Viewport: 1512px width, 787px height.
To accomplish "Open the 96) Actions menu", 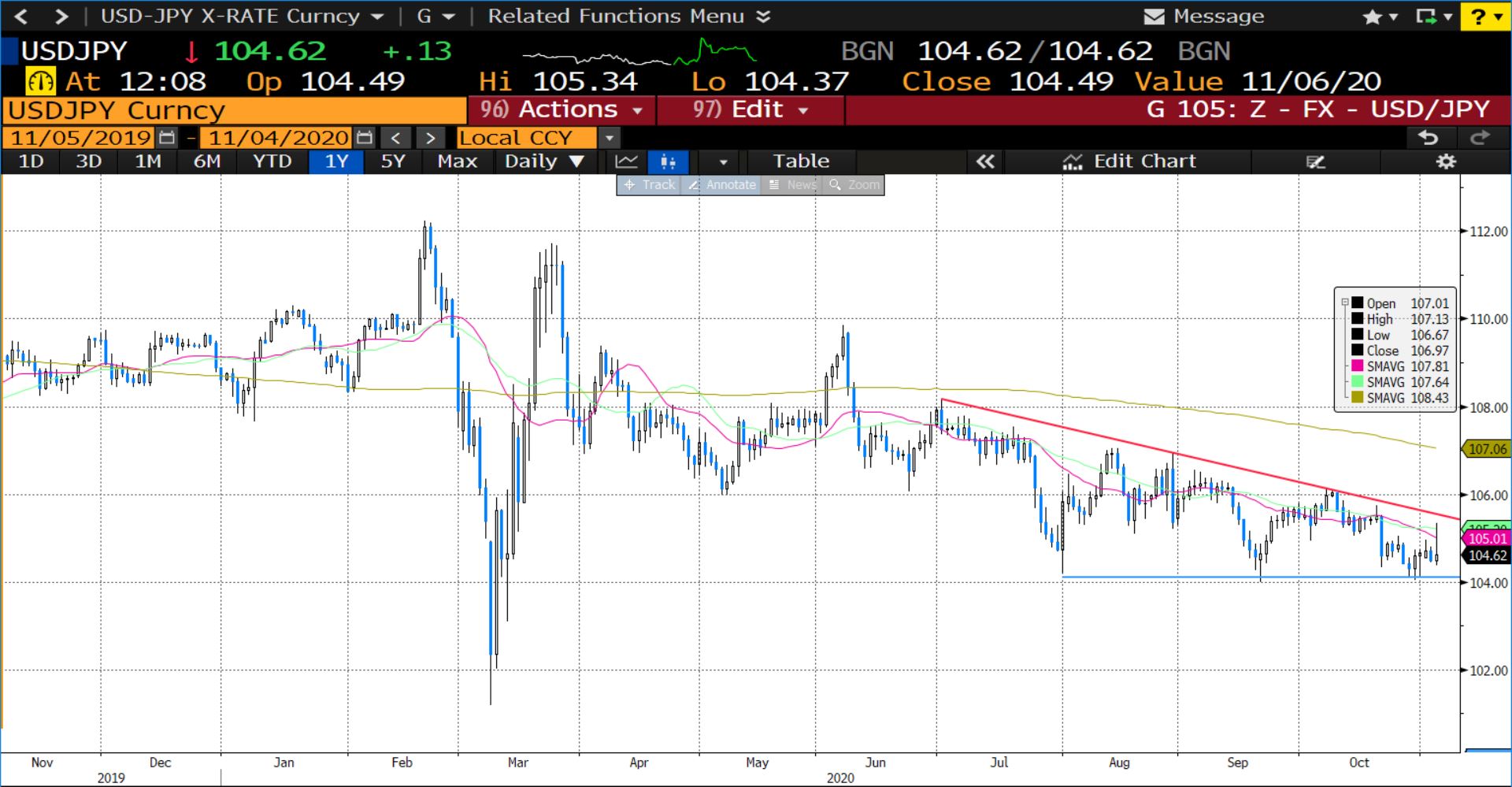I will click(x=561, y=110).
